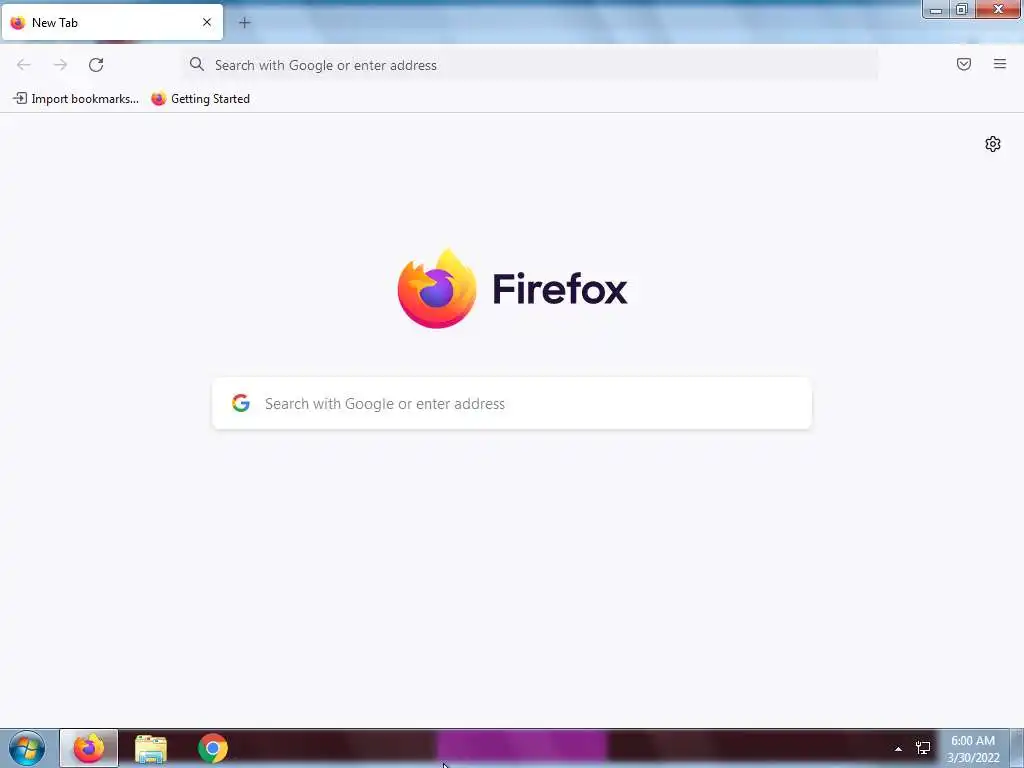The width and height of the screenshot is (1024, 768).
Task: Click Firefox icon in taskbar
Action: pyautogui.click(x=89, y=748)
